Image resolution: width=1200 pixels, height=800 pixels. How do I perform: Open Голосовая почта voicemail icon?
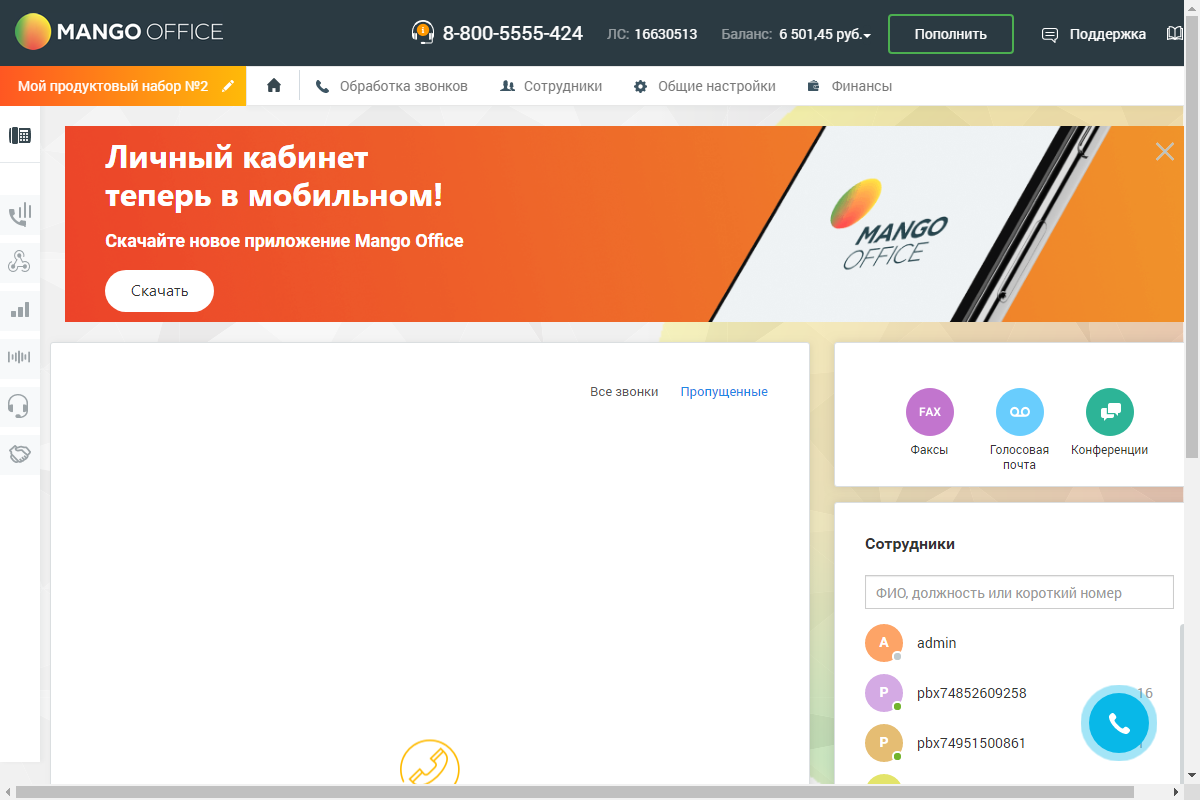pos(1019,412)
